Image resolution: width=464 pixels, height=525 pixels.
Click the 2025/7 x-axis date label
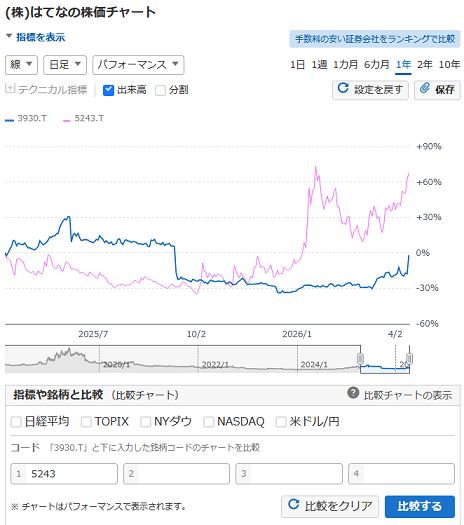point(93,334)
